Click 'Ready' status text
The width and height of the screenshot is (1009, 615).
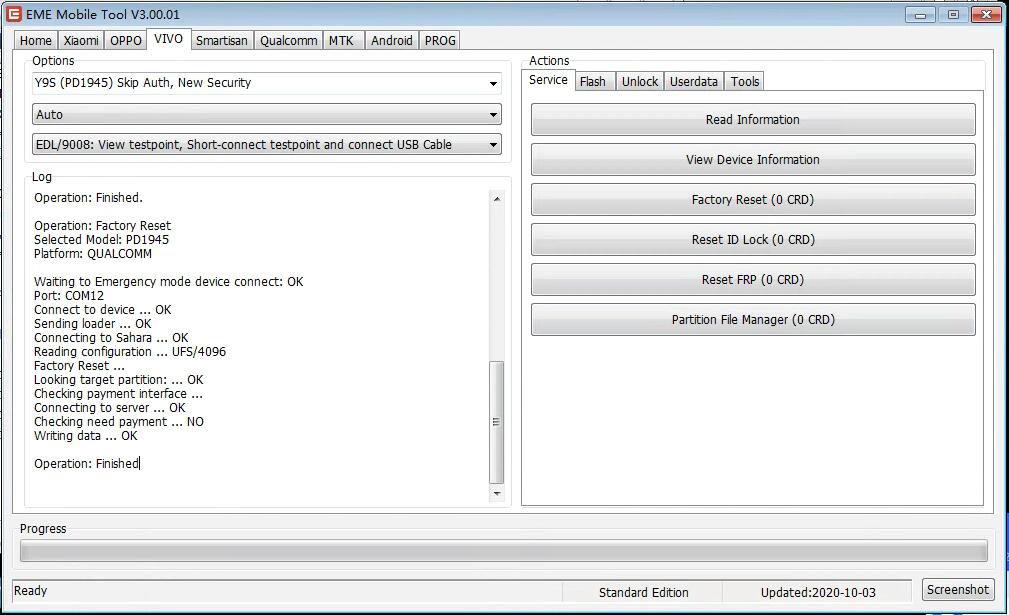click(30, 591)
